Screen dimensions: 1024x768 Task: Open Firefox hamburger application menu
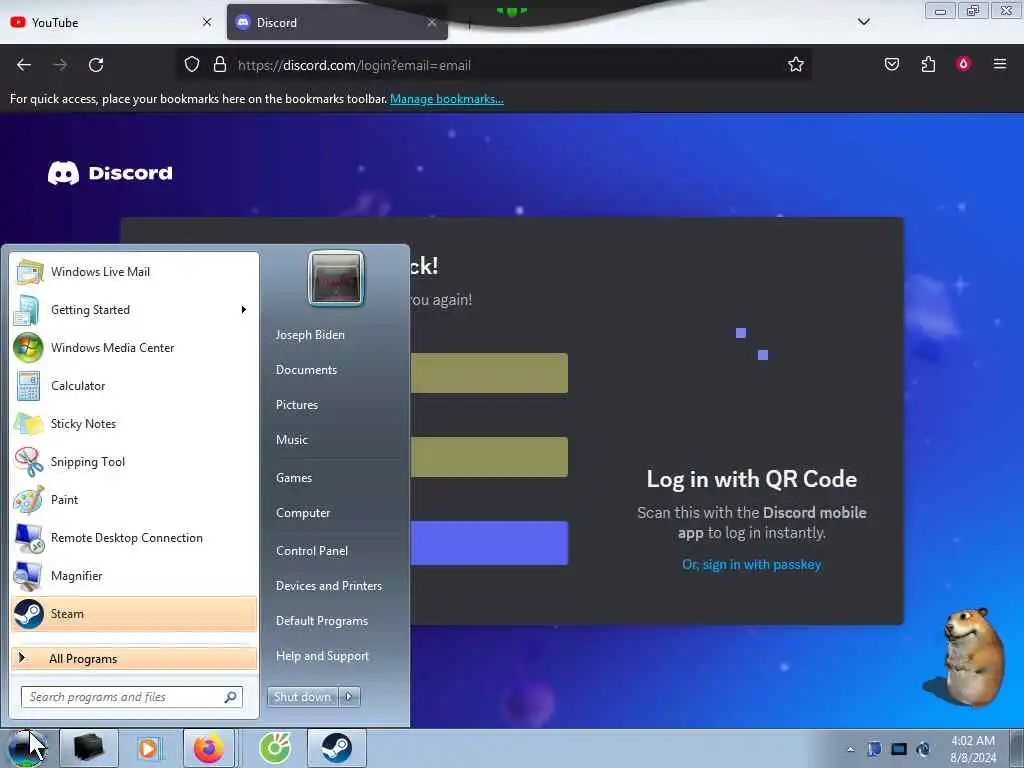[x=1000, y=64]
